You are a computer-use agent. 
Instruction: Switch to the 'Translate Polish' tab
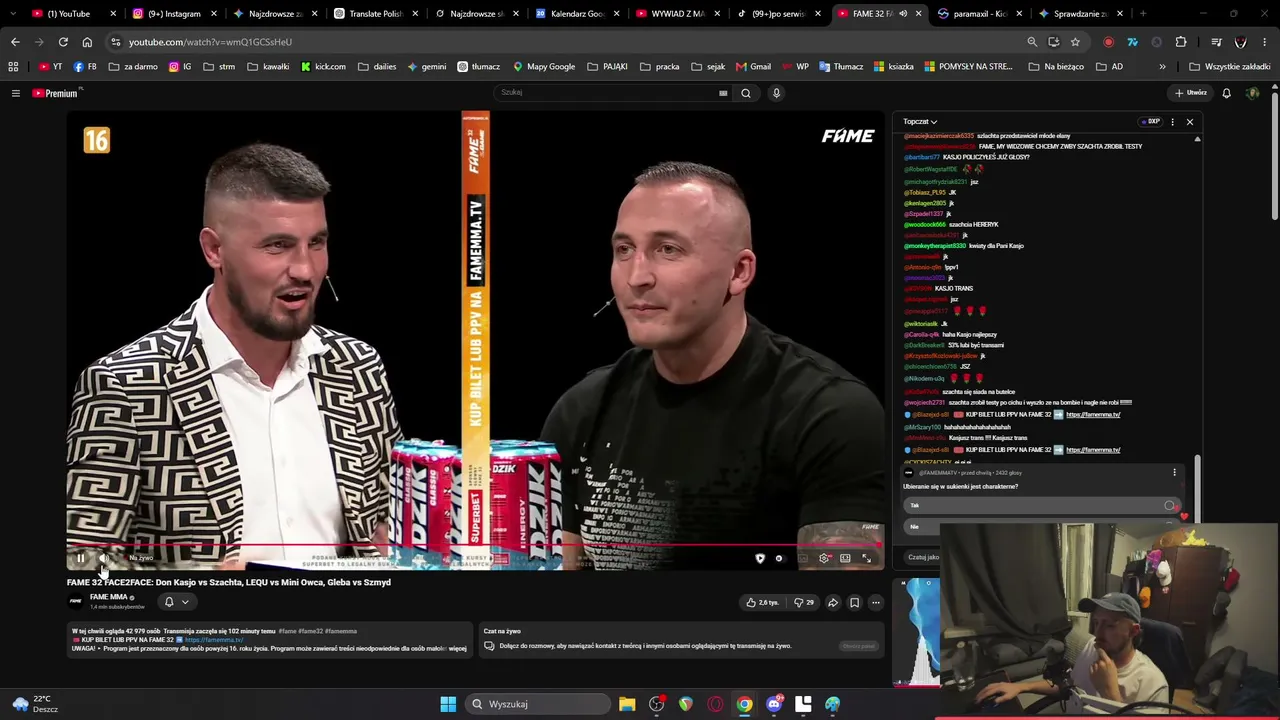click(x=376, y=14)
